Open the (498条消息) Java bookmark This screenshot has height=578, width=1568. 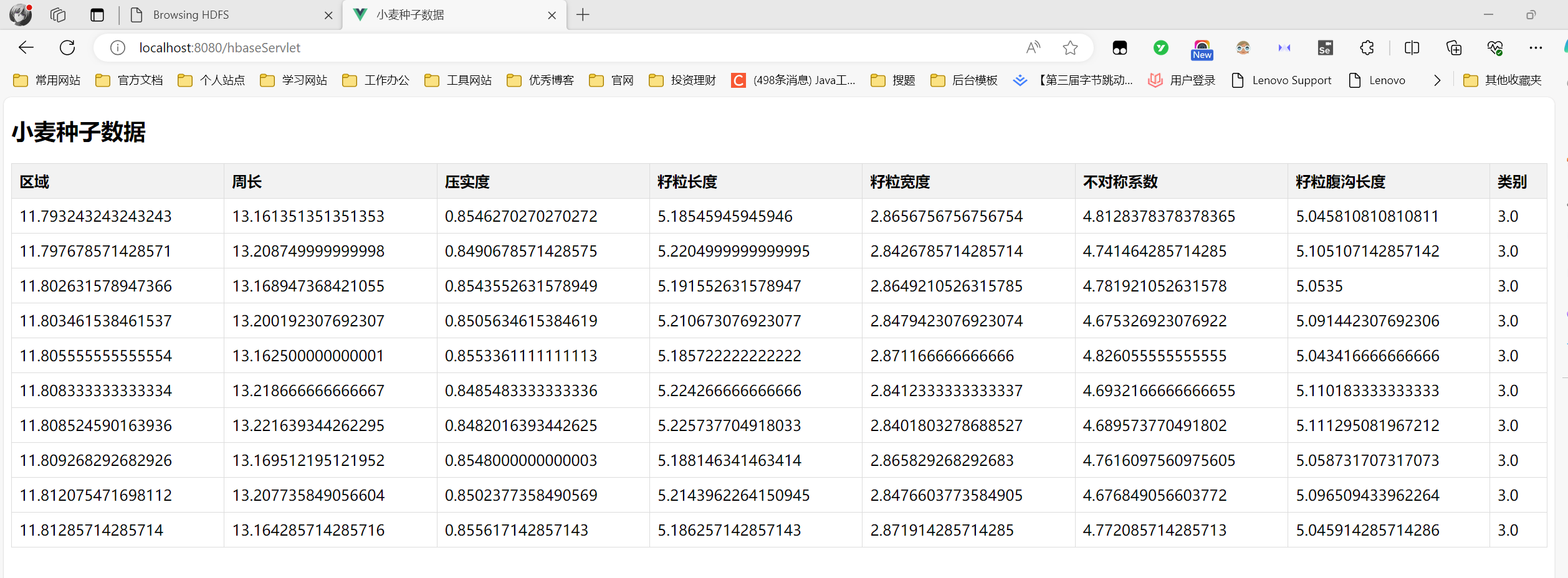793,80
